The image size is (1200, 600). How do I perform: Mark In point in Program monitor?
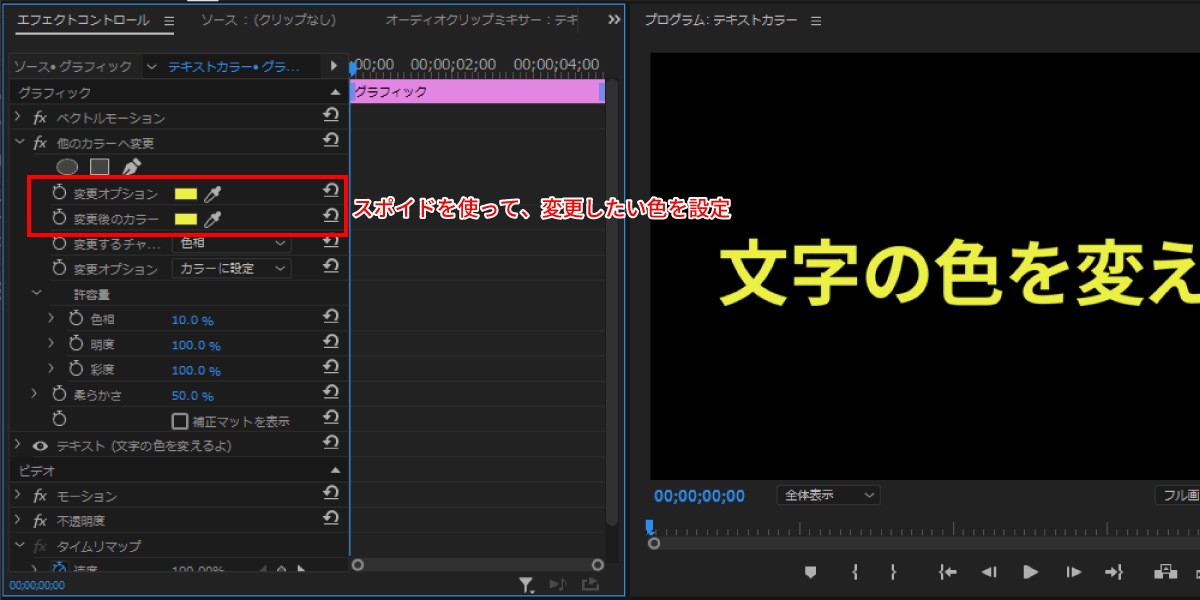coord(856,572)
